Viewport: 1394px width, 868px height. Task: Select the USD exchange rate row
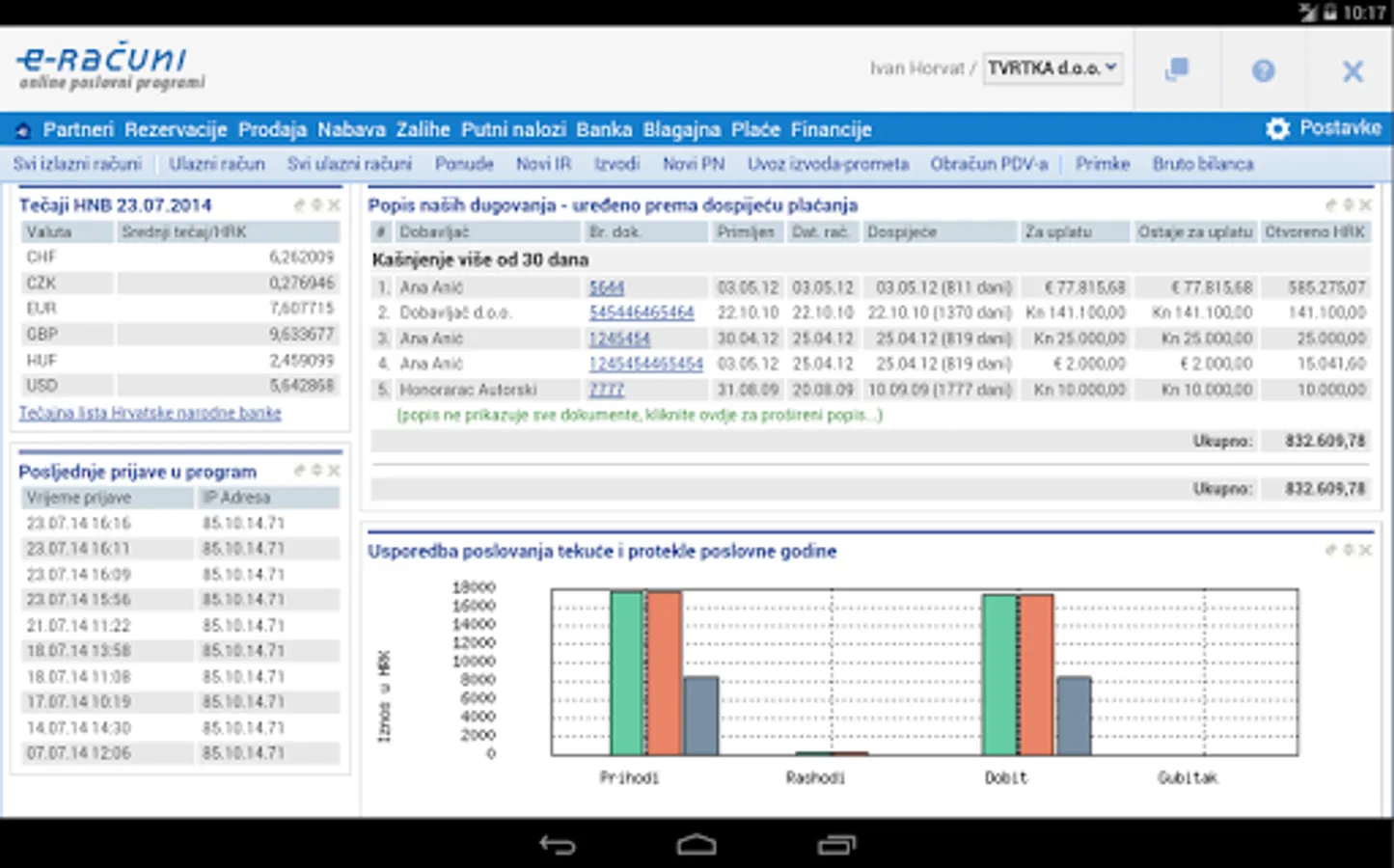(x=180, y=386)
